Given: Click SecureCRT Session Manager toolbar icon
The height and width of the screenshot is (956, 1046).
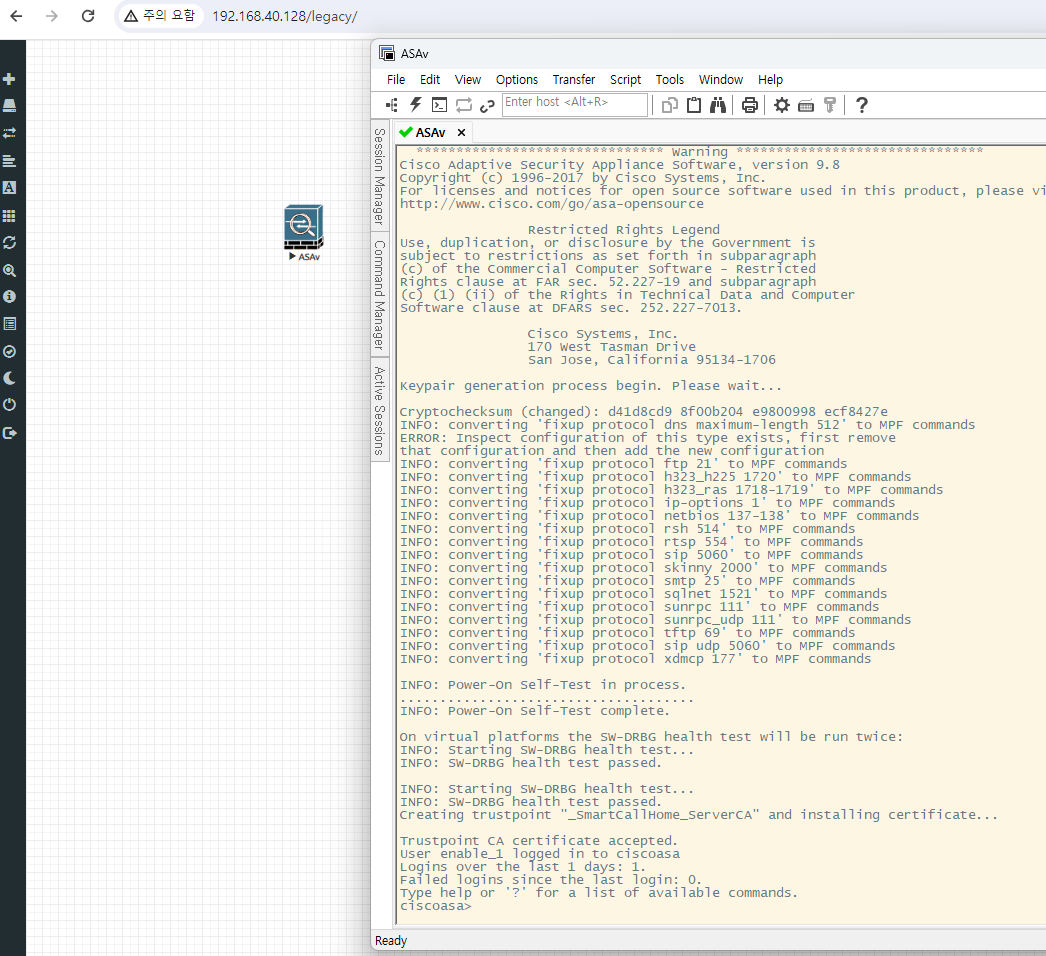Looking at the screenshot, I should point(392,105).
